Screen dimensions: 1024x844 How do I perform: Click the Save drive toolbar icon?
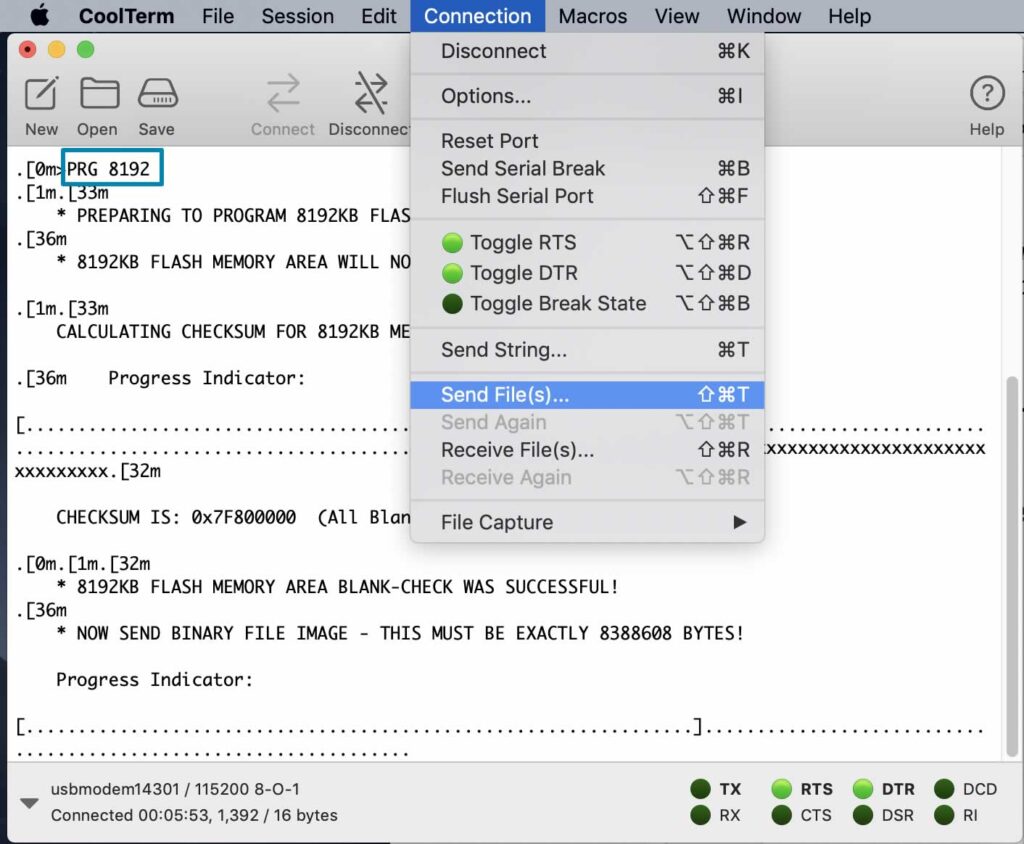(157, 95)
